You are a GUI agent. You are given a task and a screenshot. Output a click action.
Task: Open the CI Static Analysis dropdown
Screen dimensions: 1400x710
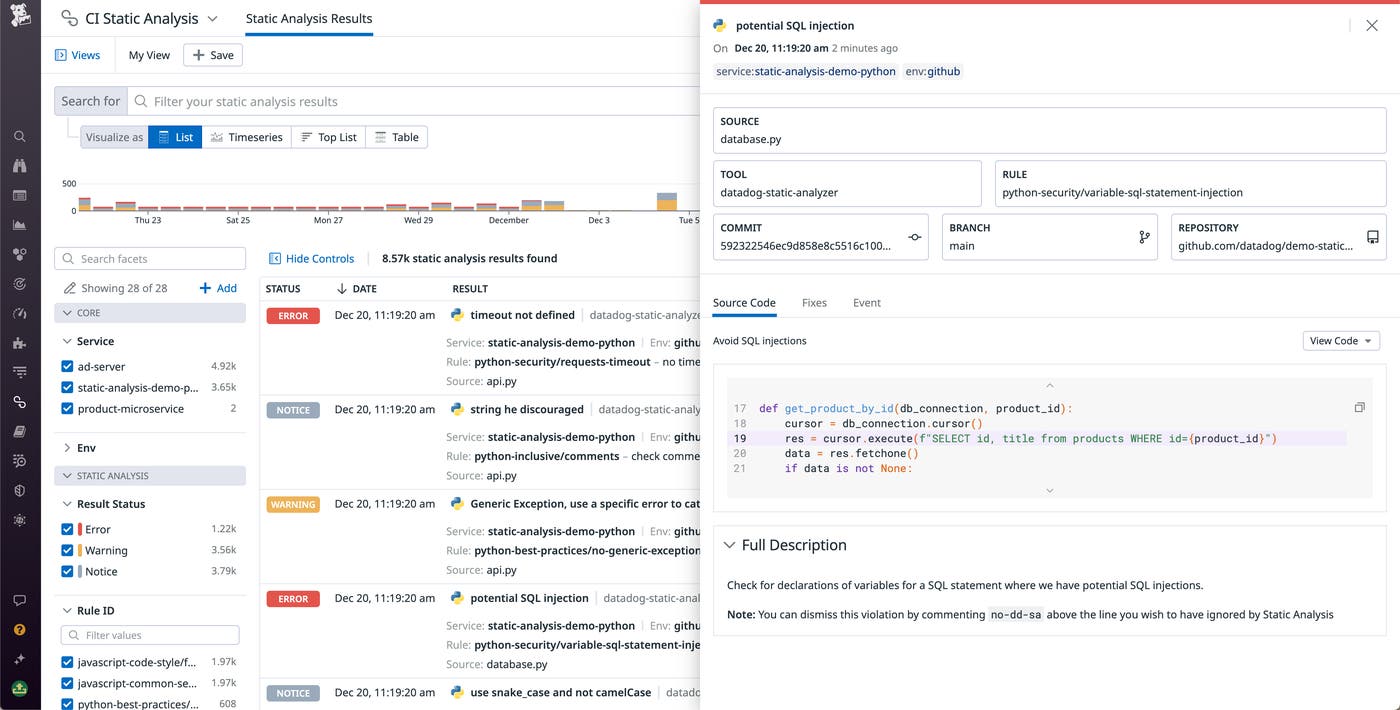click(211, 17)
